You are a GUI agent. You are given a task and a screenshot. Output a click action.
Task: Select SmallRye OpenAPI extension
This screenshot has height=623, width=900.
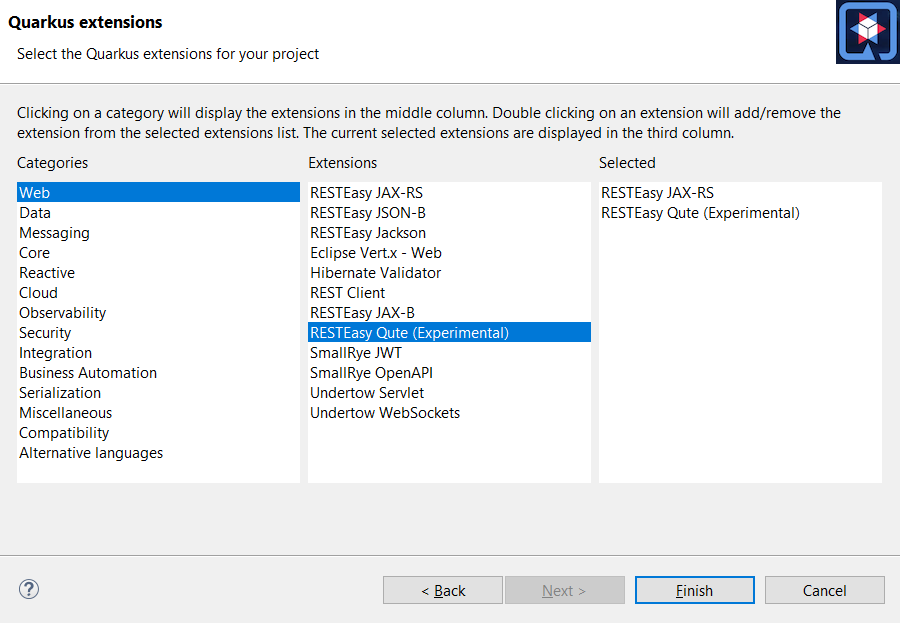[371, 373]
